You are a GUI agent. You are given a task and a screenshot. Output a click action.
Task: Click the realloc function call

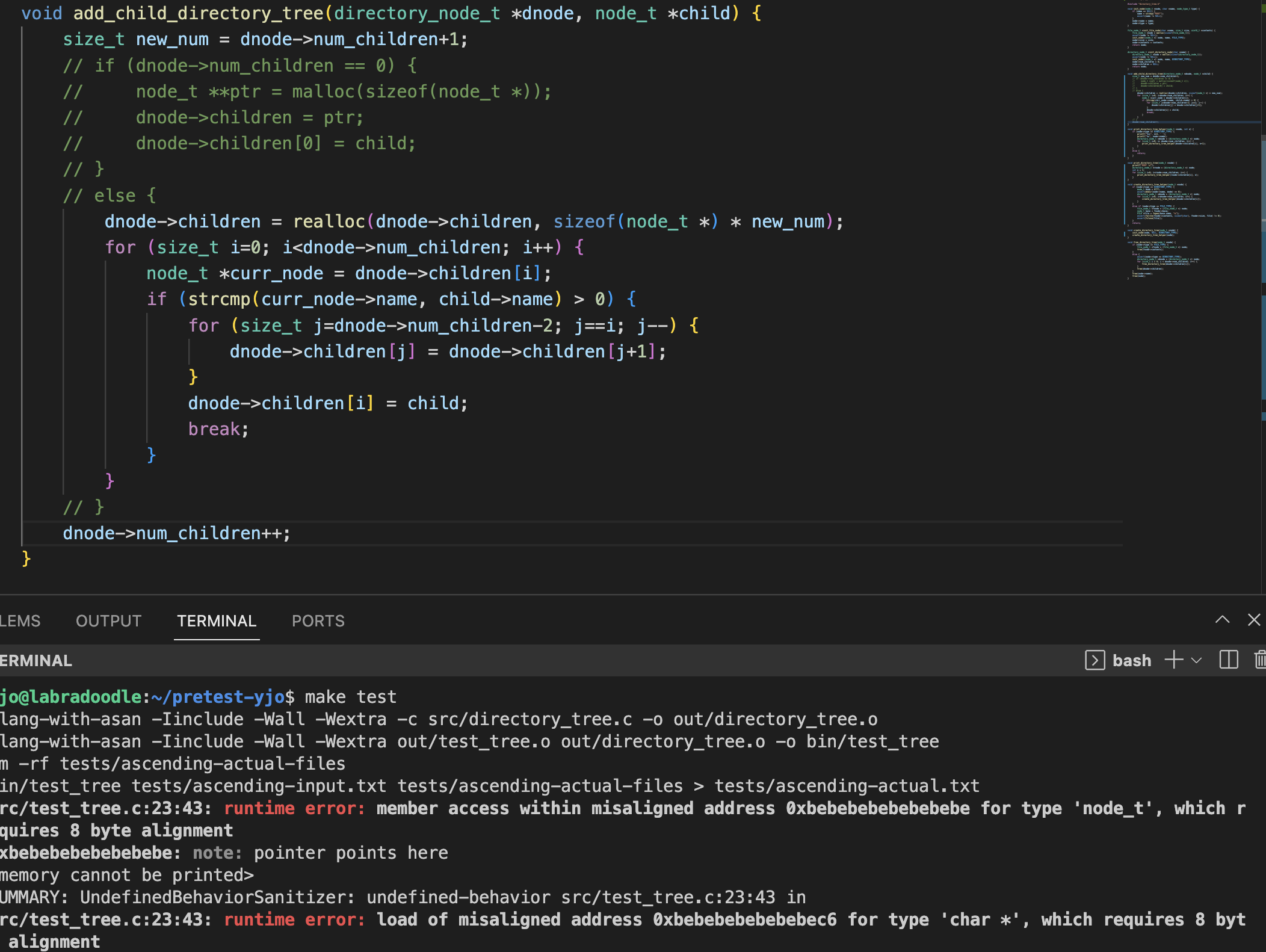coord(329,221)
